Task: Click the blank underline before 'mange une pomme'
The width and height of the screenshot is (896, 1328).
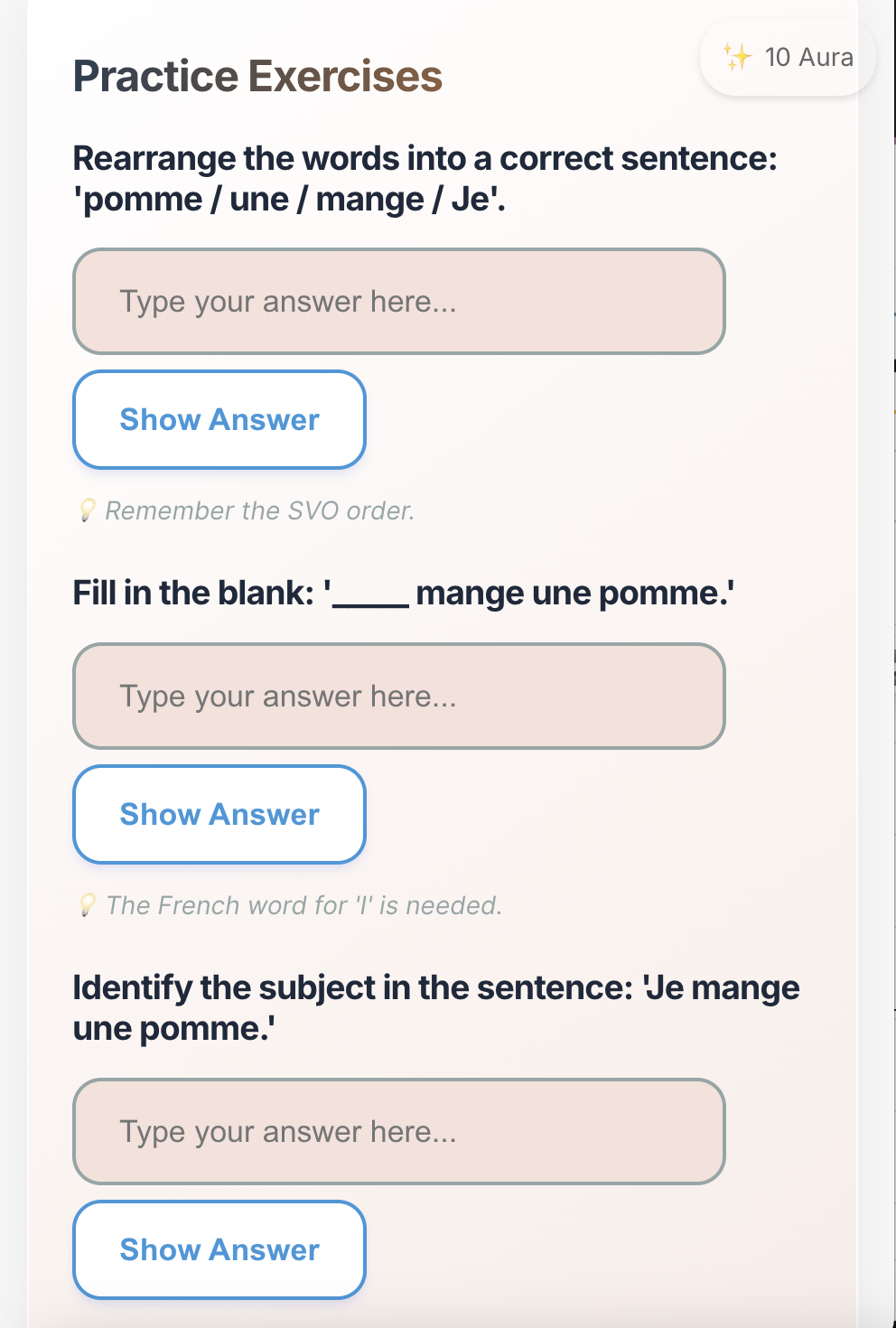Action: [x=371, y=600]
